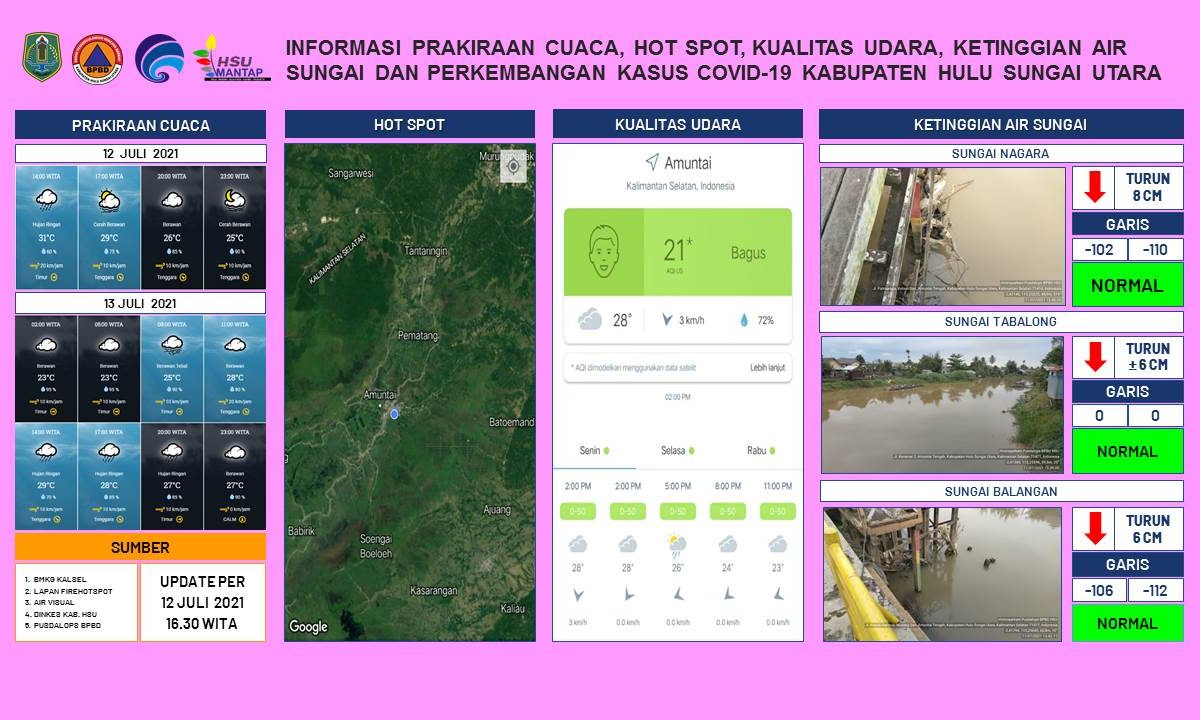Screen dimensions: 1200x720
Task: Click the navigation arrow beside Amuntai title
Action: [652, 162]
